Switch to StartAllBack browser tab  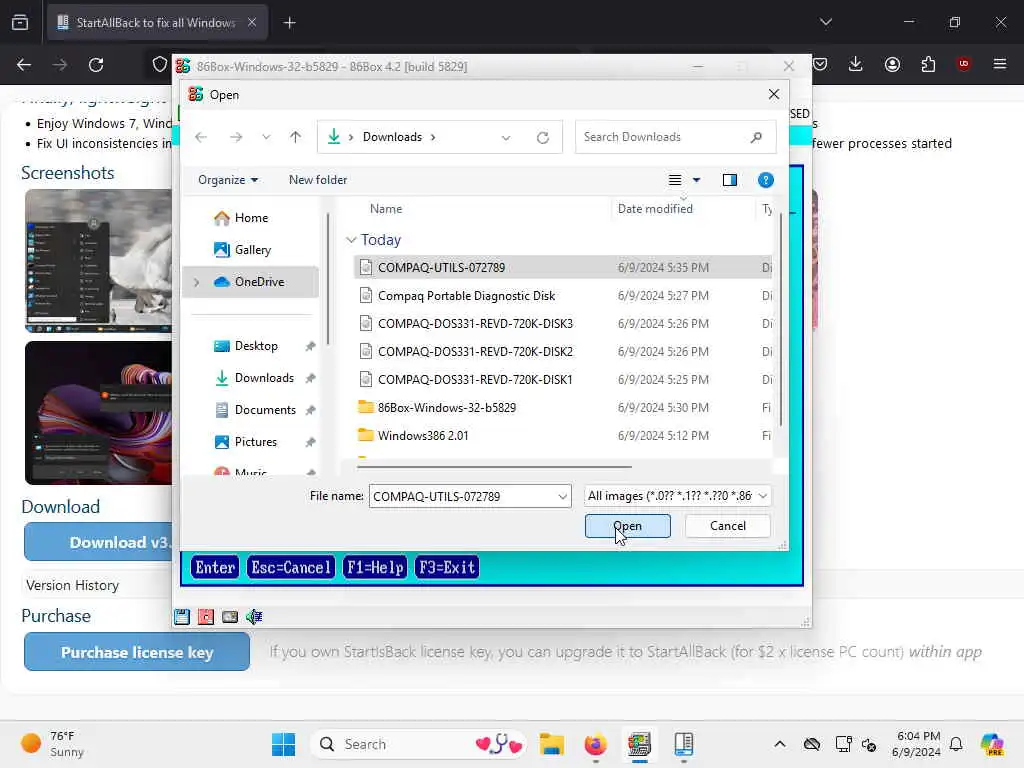point(156,23)
